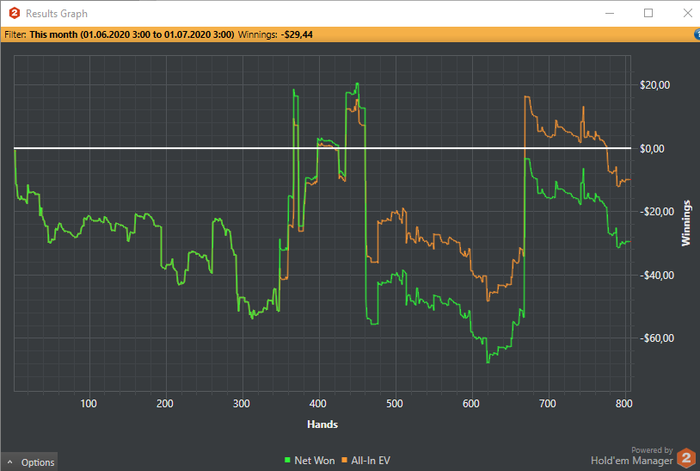Screen dimensions: 700x471
Task: Click the 600 hands axis tick label
Action: [471, 404]
